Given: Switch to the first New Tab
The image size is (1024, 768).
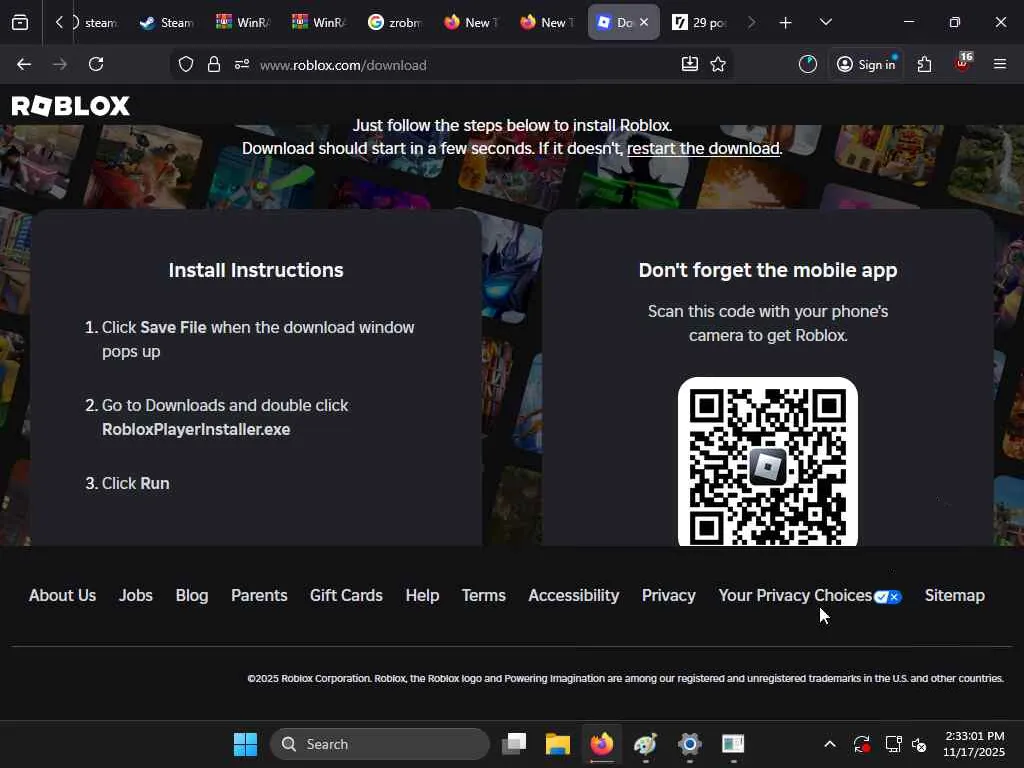Looking at the screenshot, I should pyautogui.click(x=471, y=23).
